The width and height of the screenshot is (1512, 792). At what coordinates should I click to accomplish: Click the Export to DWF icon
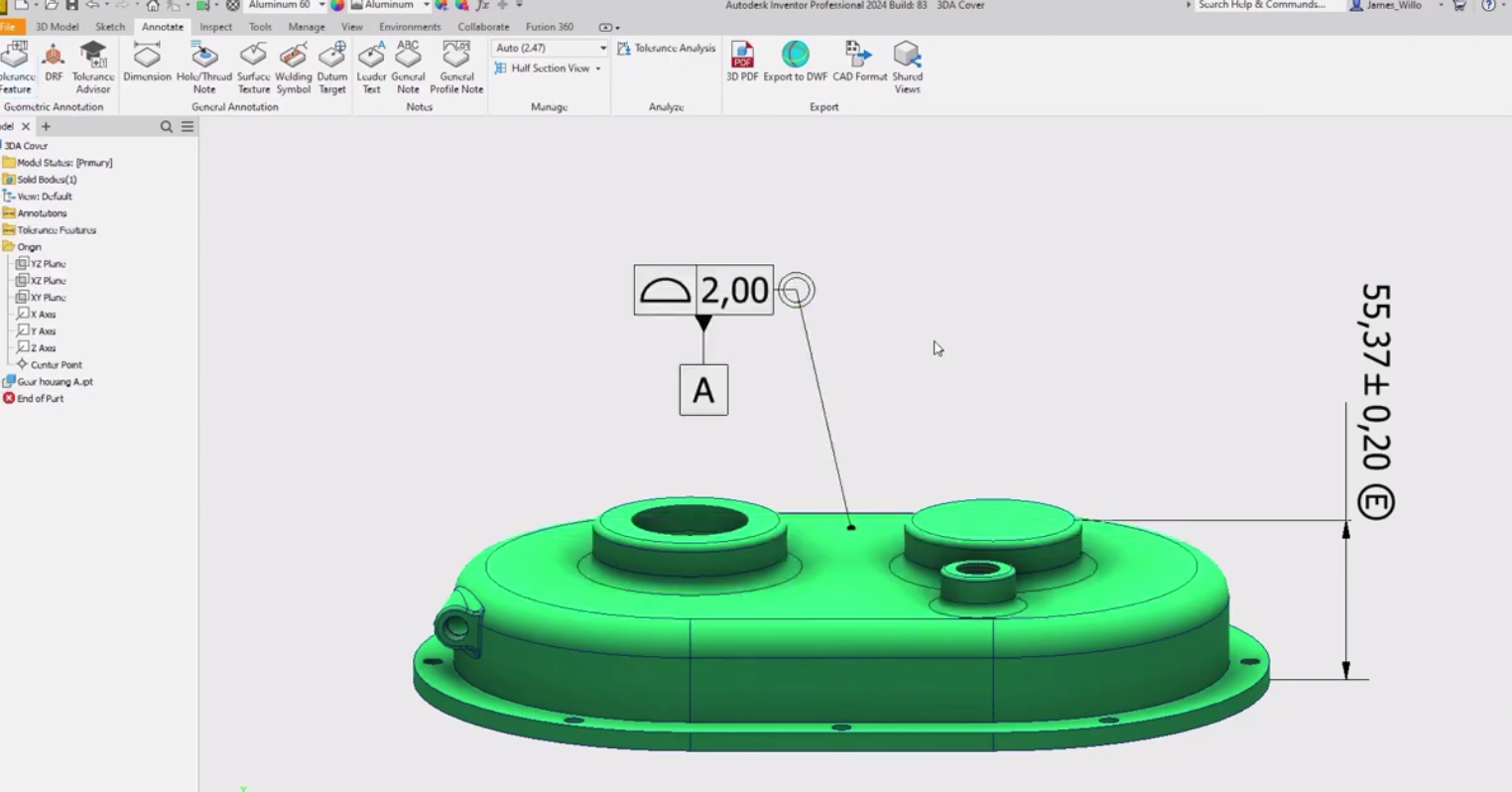pyautogui.click(x=795, y=61)
